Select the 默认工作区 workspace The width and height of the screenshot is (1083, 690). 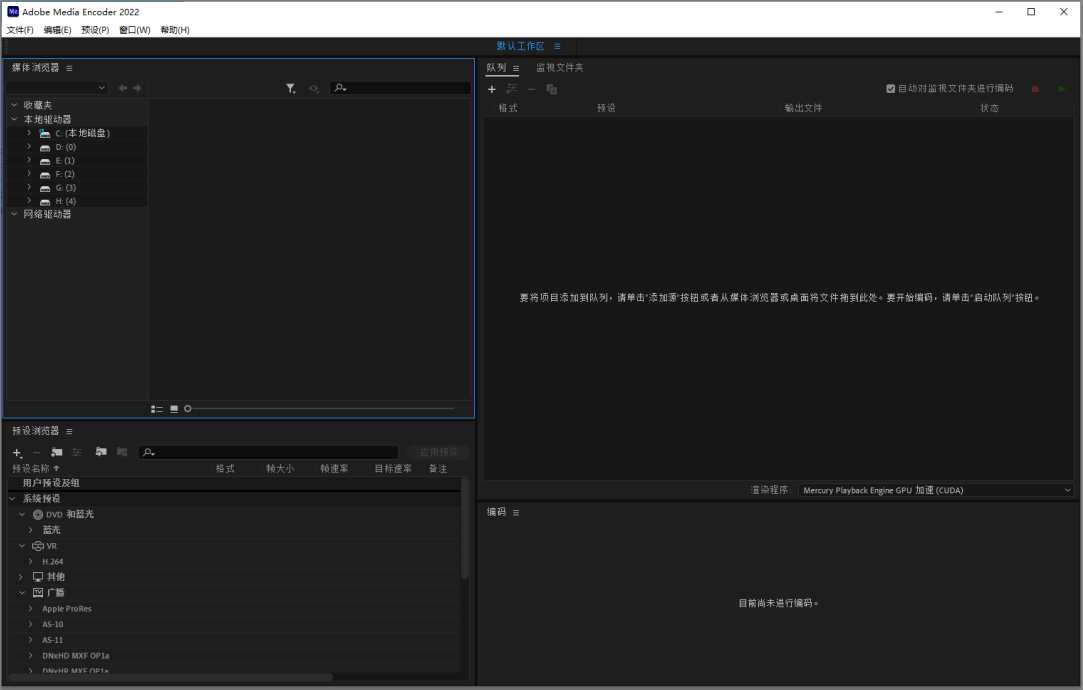pos(520,47)
